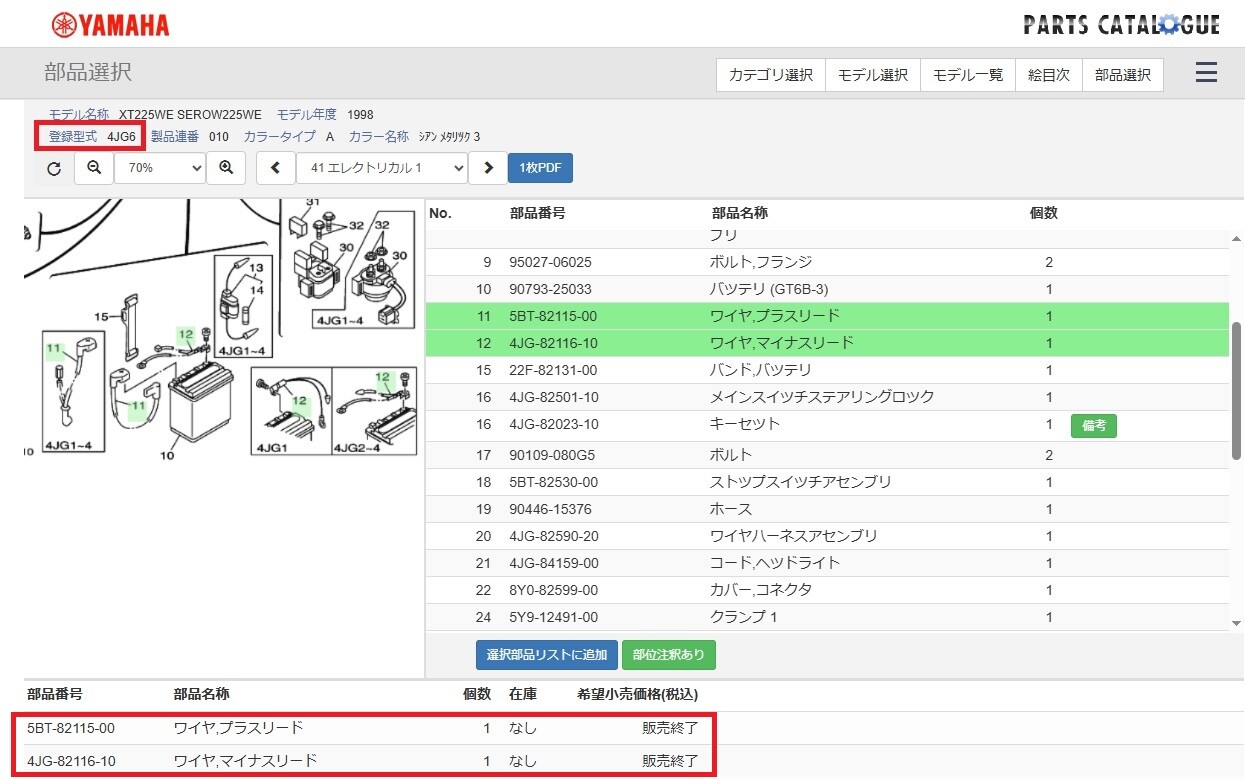Screen dimensions: 1245x780
Task: Click the Yamaha logo
Action: (110, 25)
